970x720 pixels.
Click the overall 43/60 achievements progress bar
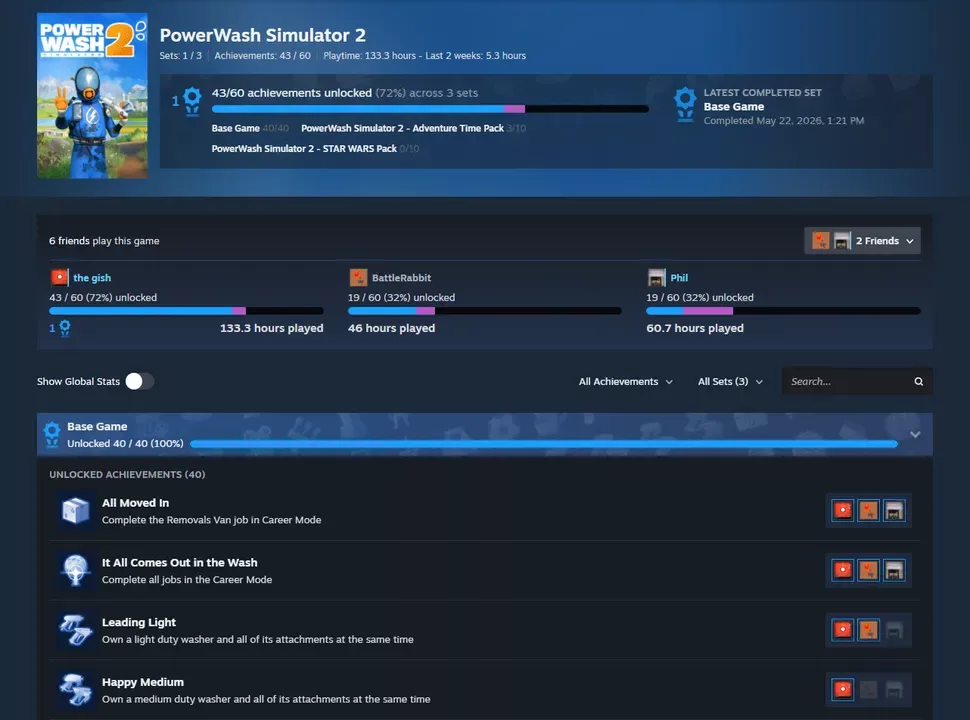click(x=430, y=109)
